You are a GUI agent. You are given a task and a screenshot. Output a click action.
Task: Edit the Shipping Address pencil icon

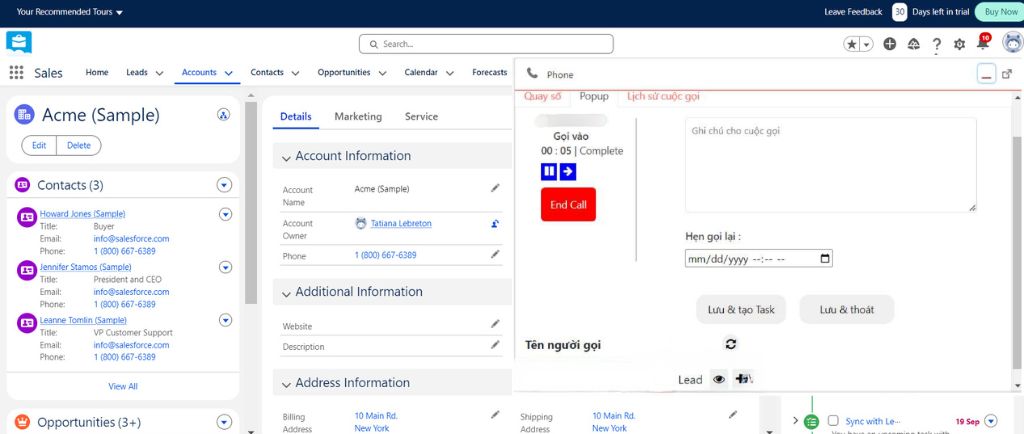click(733, 414)
